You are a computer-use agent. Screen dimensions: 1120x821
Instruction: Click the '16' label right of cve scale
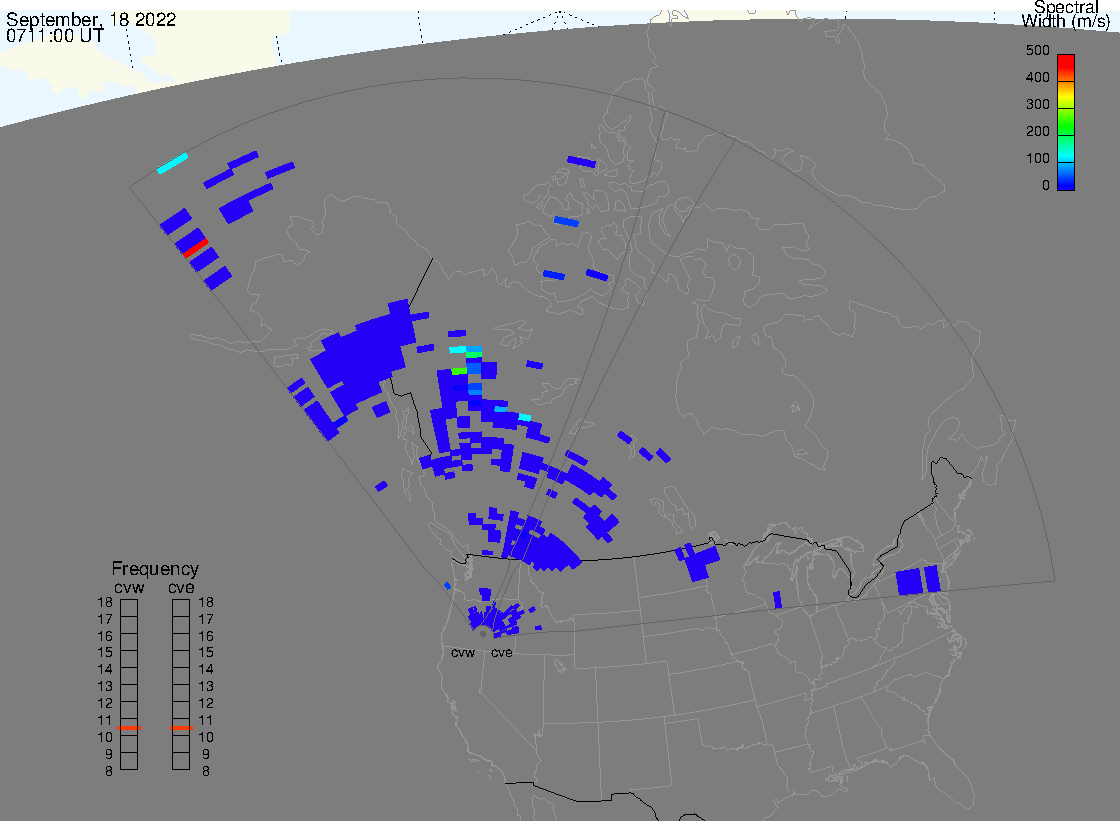pos(206,636)
